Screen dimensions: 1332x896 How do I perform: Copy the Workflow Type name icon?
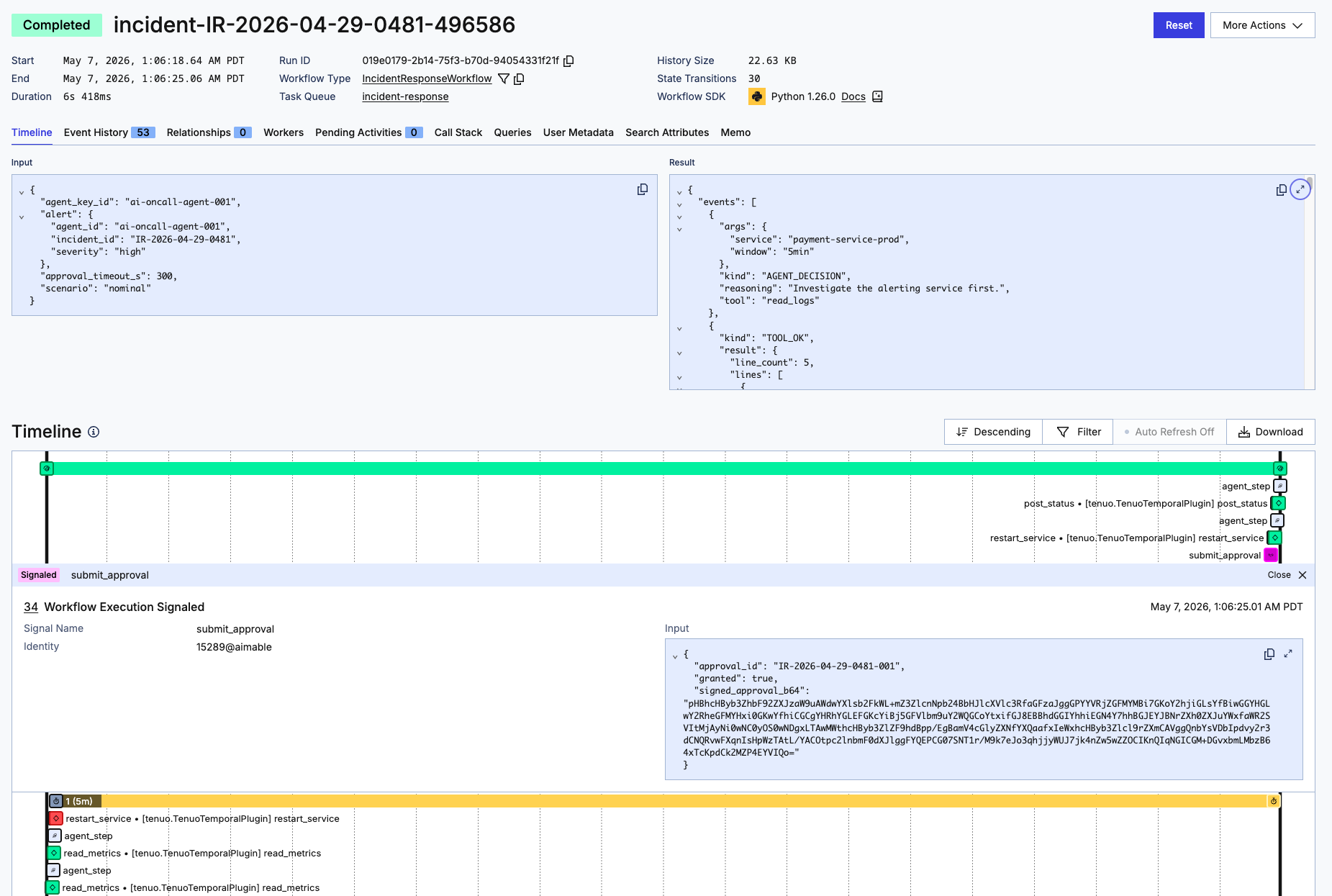(519, 79)
